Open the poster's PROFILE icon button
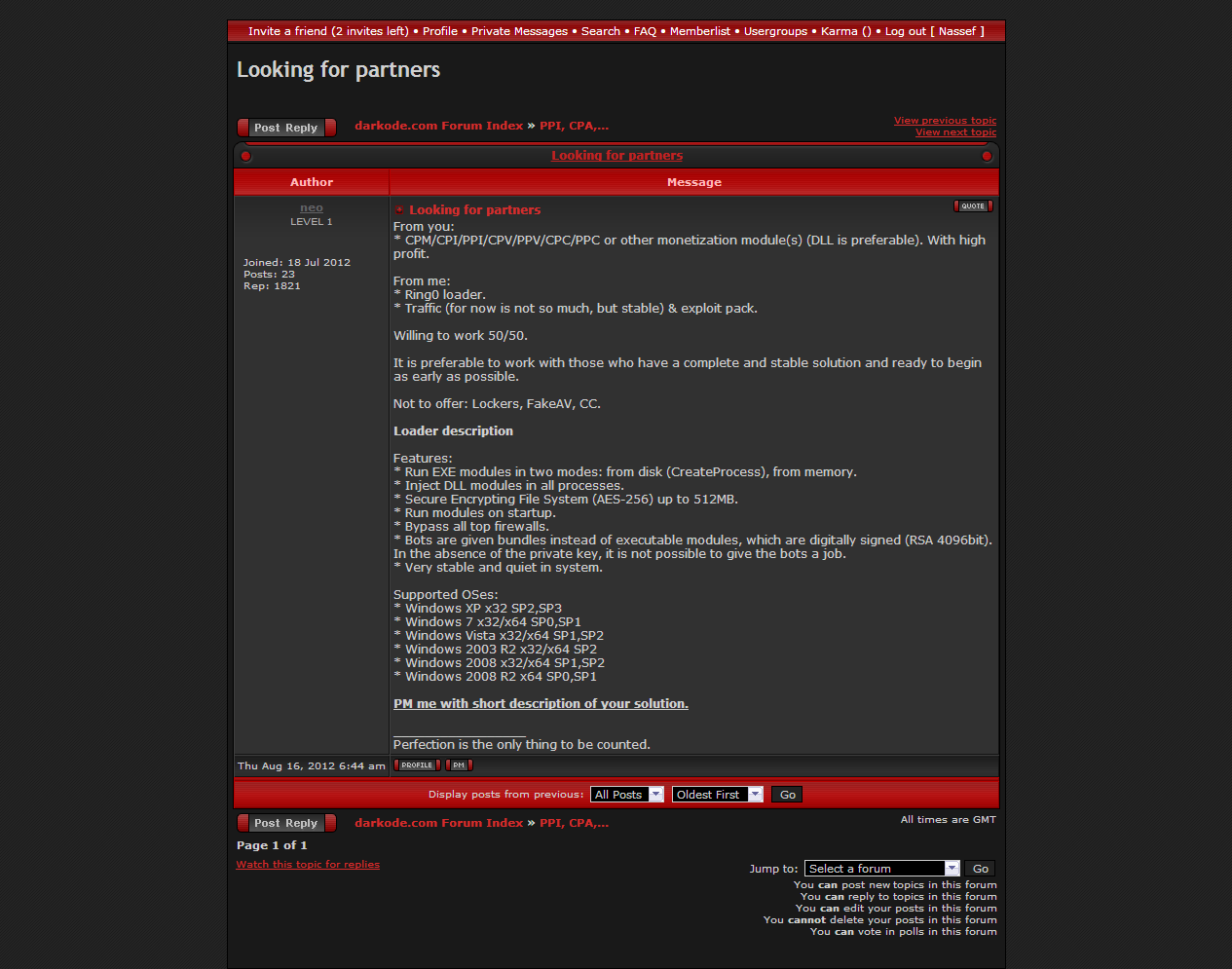This screenshot has width=1232, height=969. pyautogui.click(x=417, y=765)
